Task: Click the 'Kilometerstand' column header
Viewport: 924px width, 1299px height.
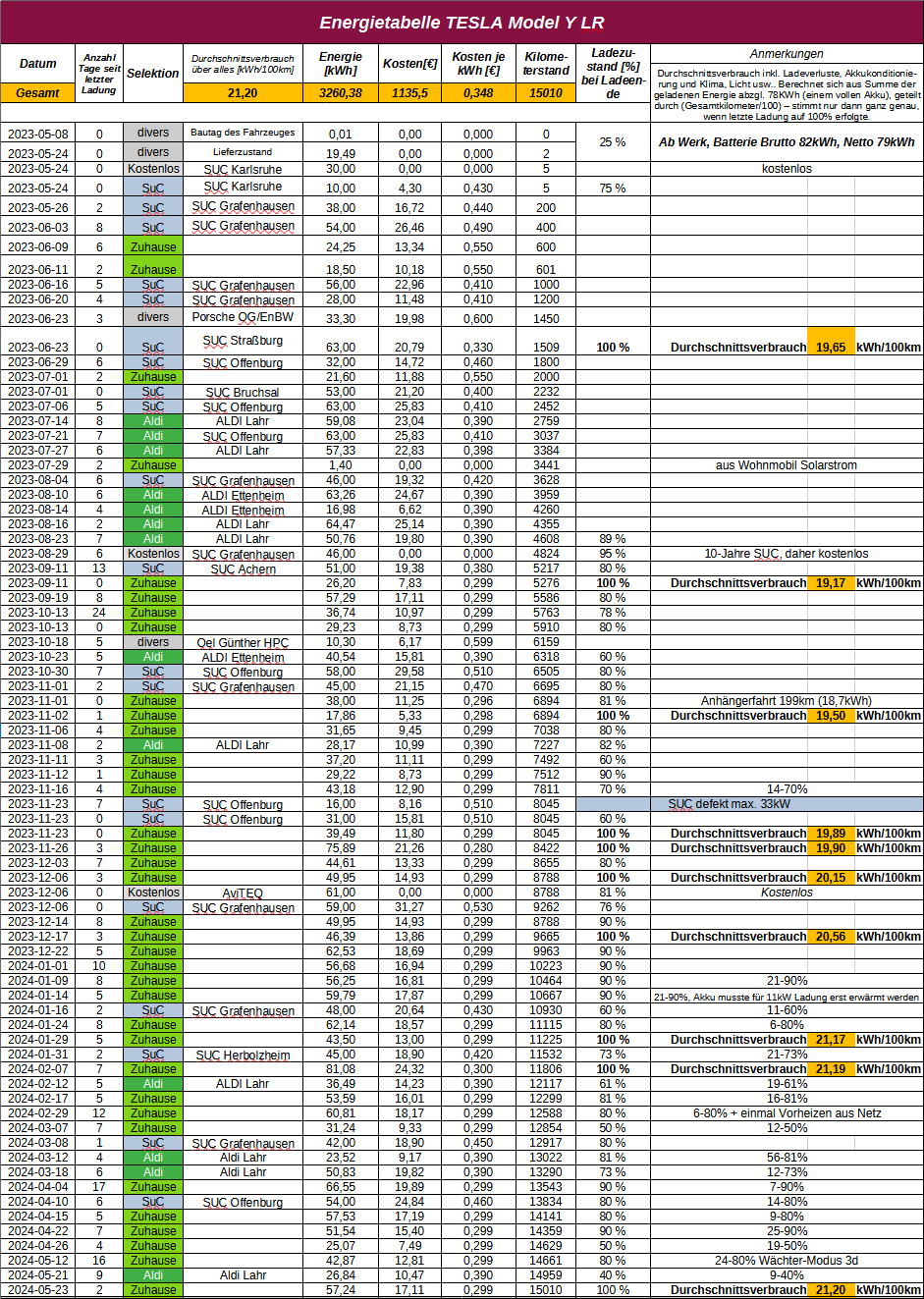Action: point(546,64)
